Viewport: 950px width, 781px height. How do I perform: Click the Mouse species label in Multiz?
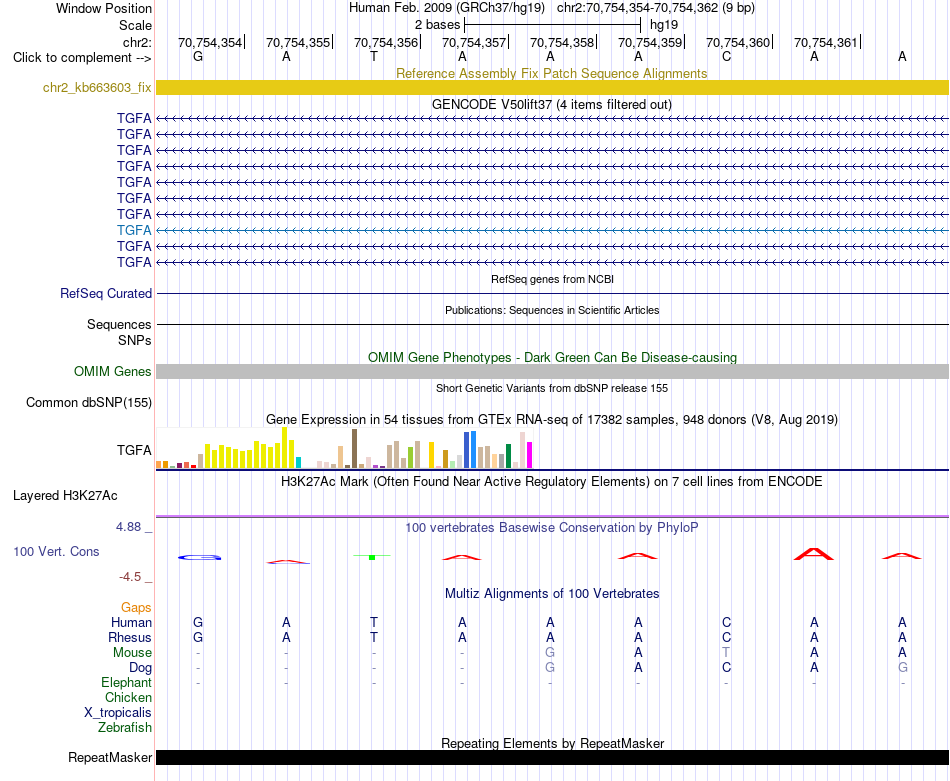[x=132, y=653]
